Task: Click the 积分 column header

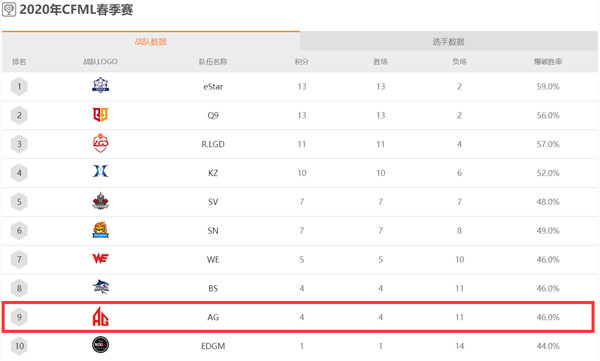Action: pyautogui.click(x=302, y=62)
